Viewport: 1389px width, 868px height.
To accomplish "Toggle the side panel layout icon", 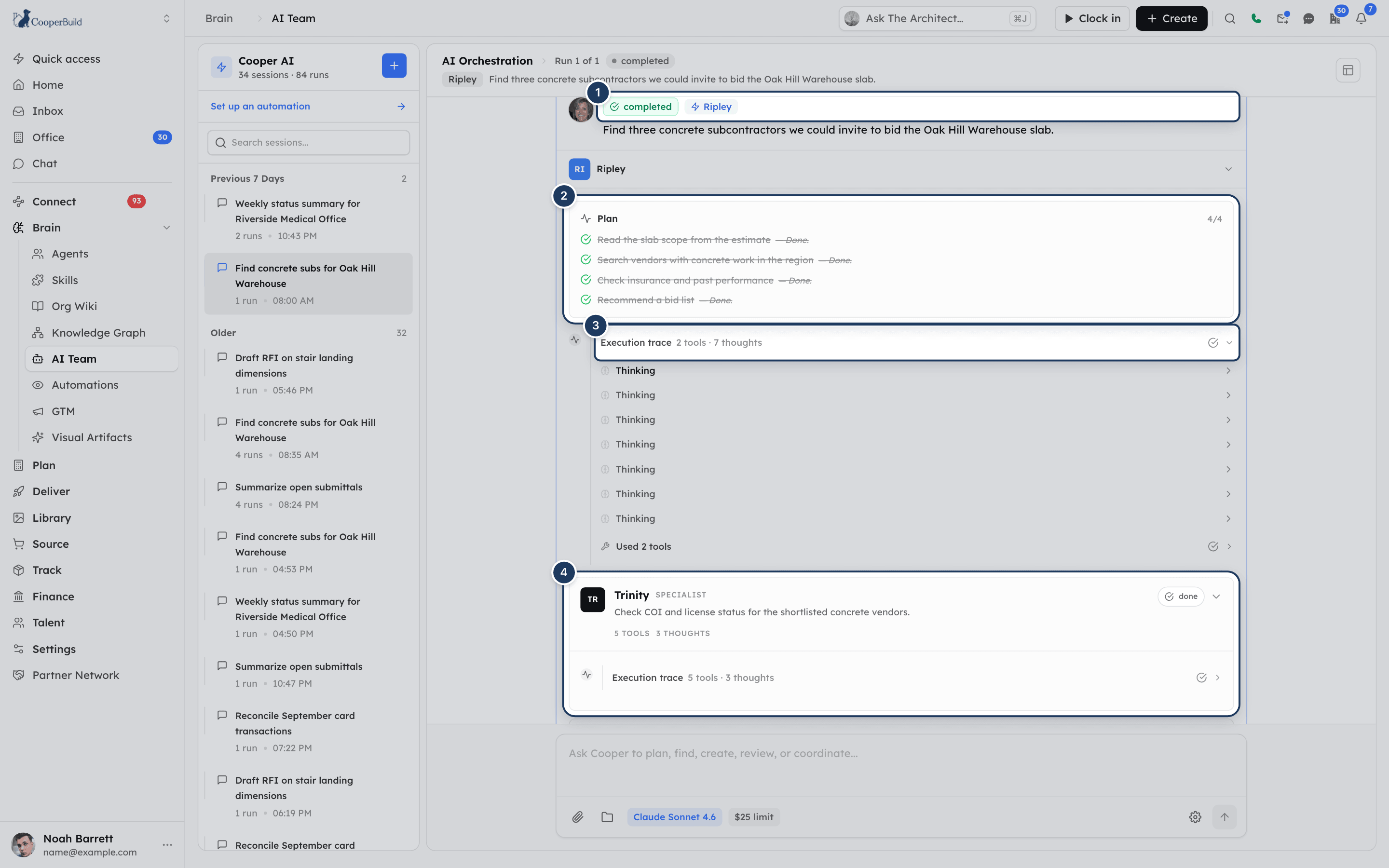I will point(1348,70).
